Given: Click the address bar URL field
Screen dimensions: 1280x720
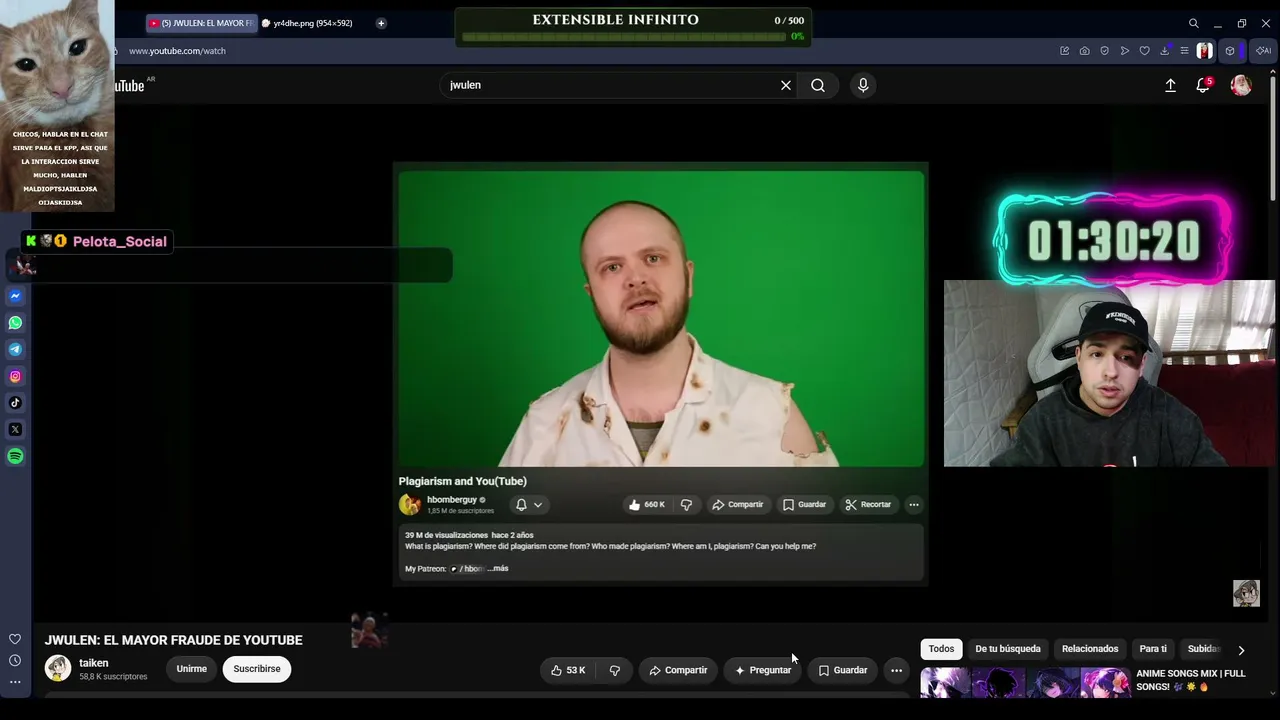Looking at the screenshot, I should (x=580, y=51).
